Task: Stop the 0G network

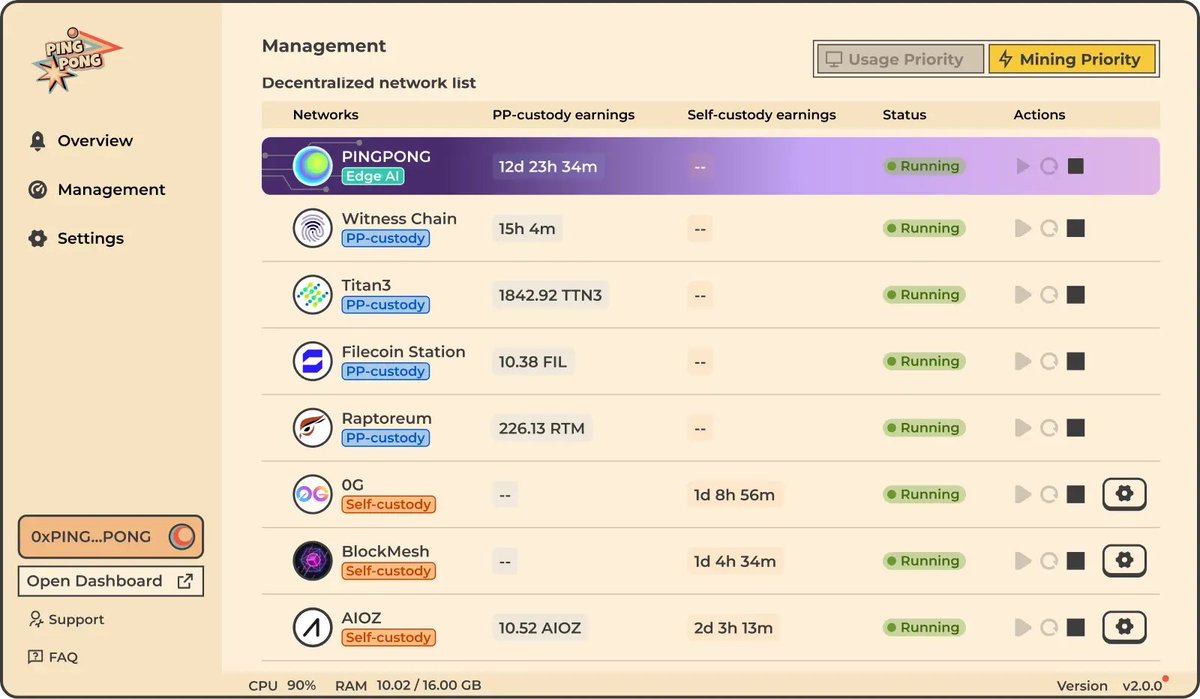Action: 1076,494
